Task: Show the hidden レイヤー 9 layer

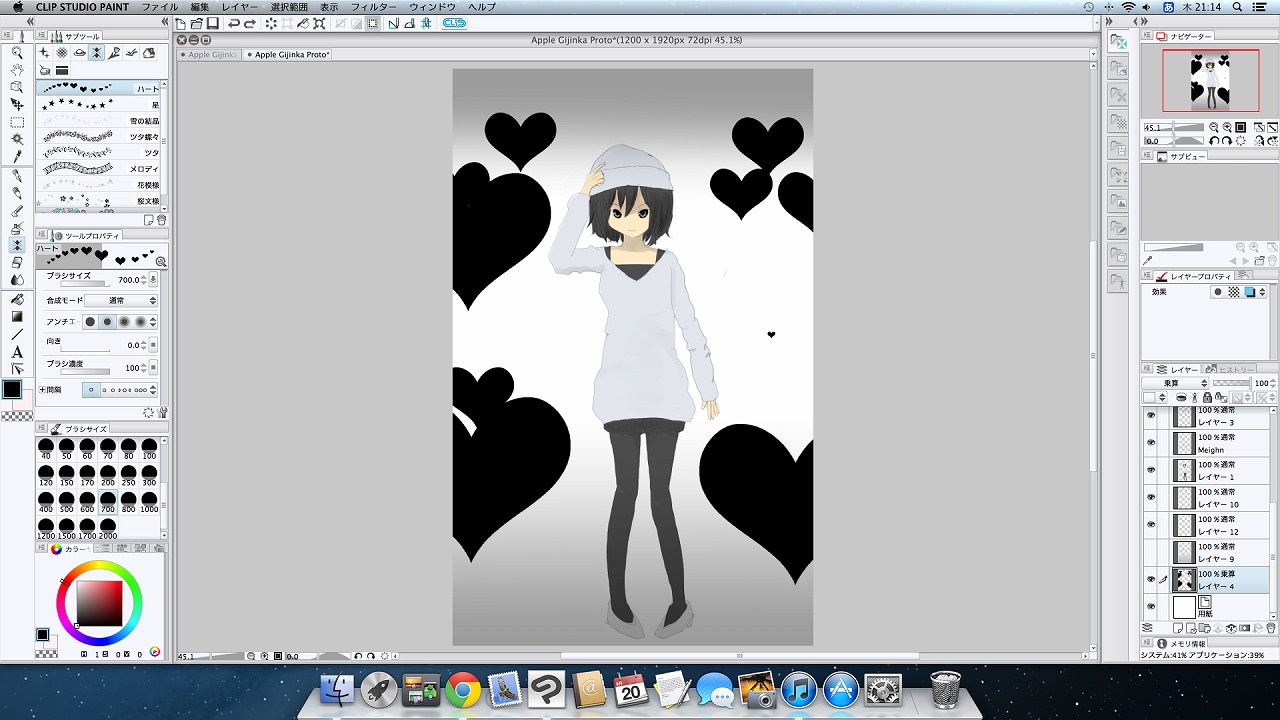Action: click(1151, 552)
